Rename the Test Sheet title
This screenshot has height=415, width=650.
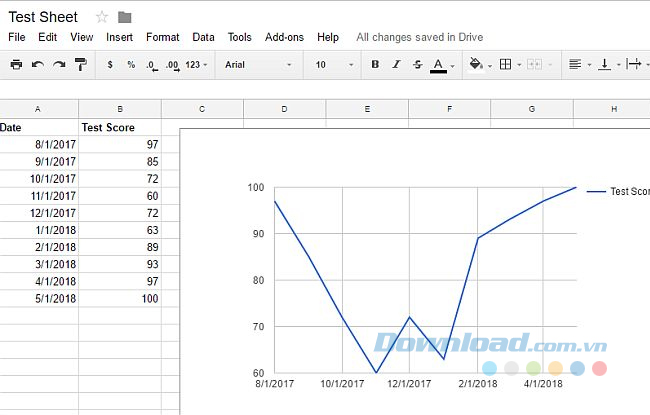click(x=43, y=17)
